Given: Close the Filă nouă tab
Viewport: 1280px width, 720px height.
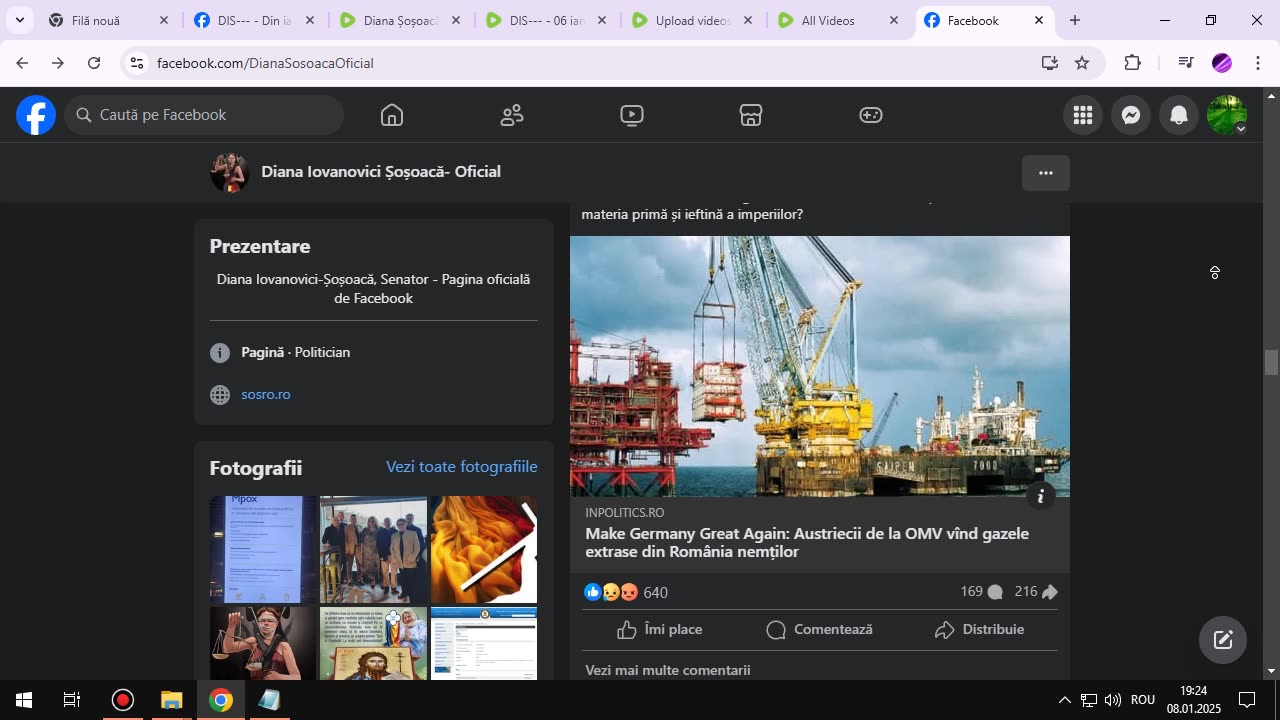Looking at the screenshot, I should point(164,20).
